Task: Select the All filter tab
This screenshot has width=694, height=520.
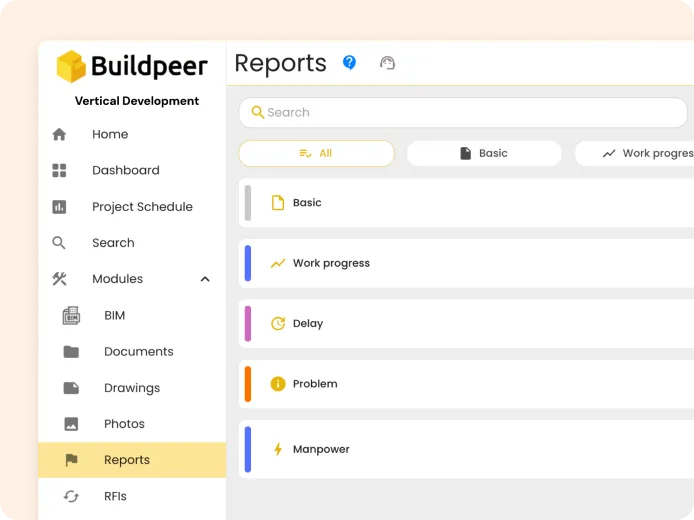Action: click(x=316, y=154)
